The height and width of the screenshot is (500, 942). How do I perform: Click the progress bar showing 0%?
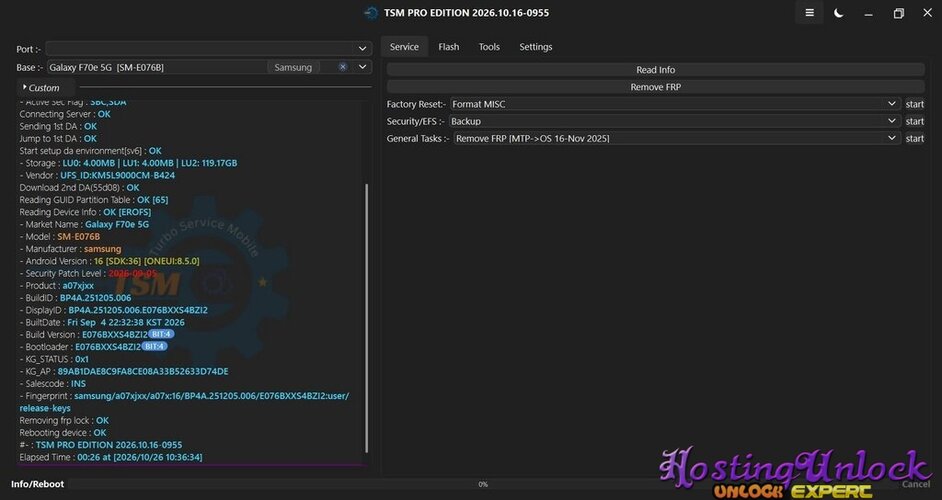483,484
